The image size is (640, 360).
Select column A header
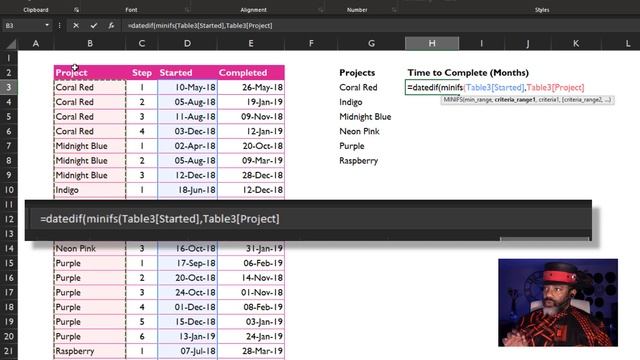point(36,43)
